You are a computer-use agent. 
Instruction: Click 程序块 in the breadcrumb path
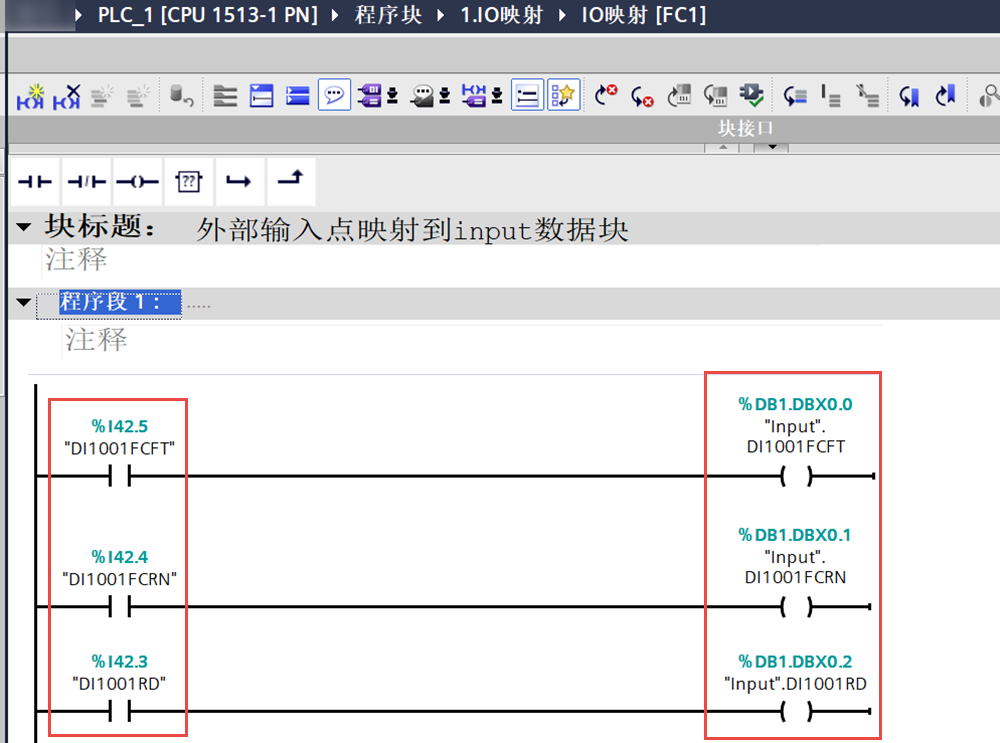pyautogui.click(x=388, y=16)
